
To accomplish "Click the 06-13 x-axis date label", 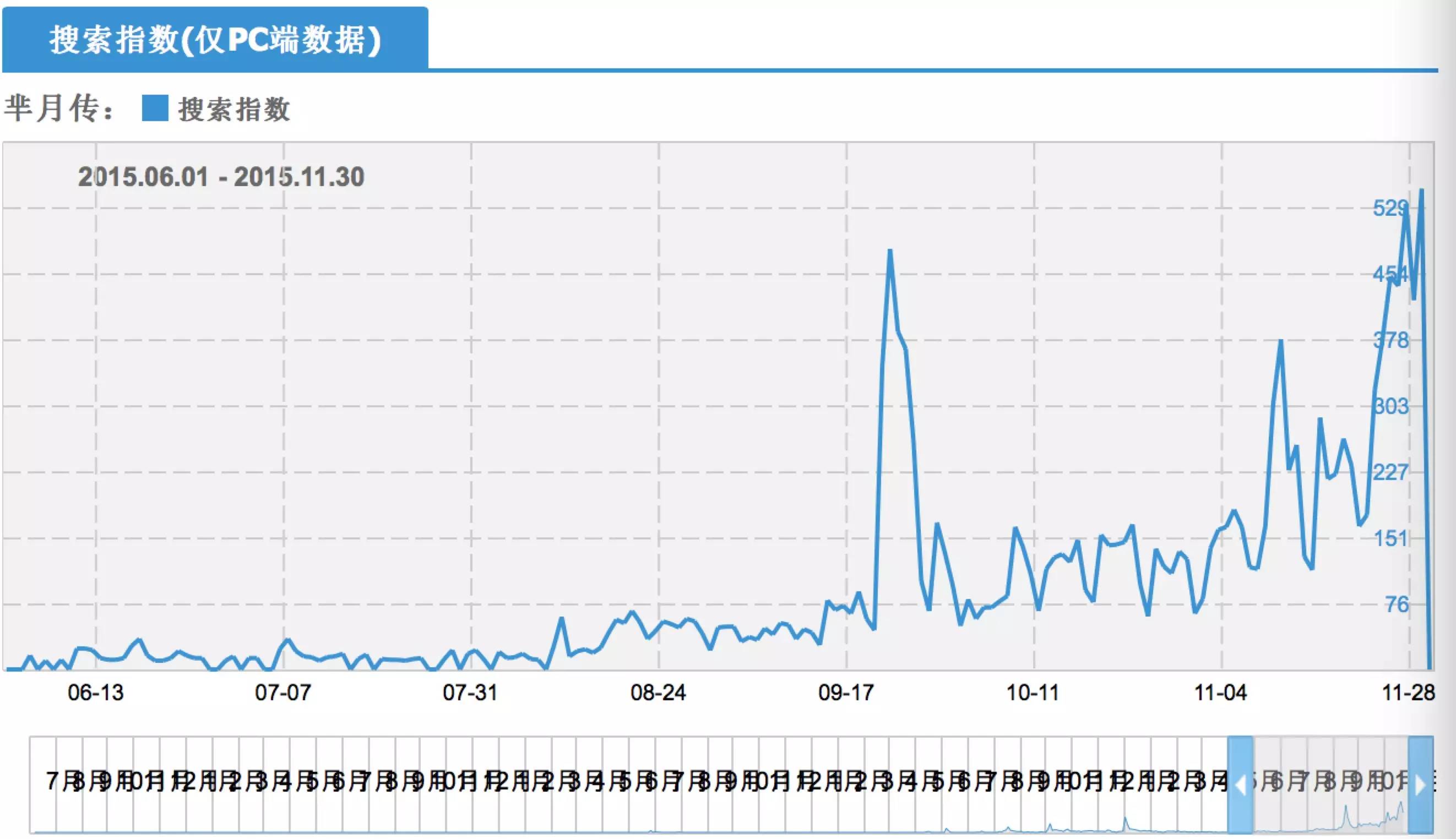I will pos(96,692).
